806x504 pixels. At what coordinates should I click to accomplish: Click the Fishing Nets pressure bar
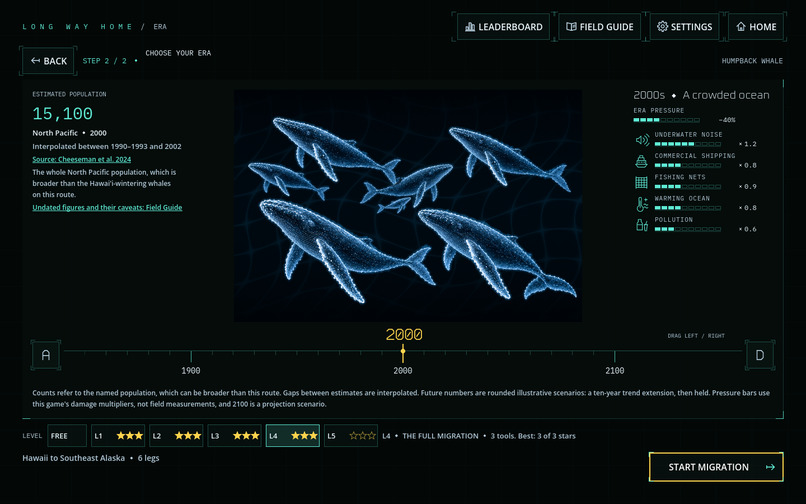[x=688, y=187]
